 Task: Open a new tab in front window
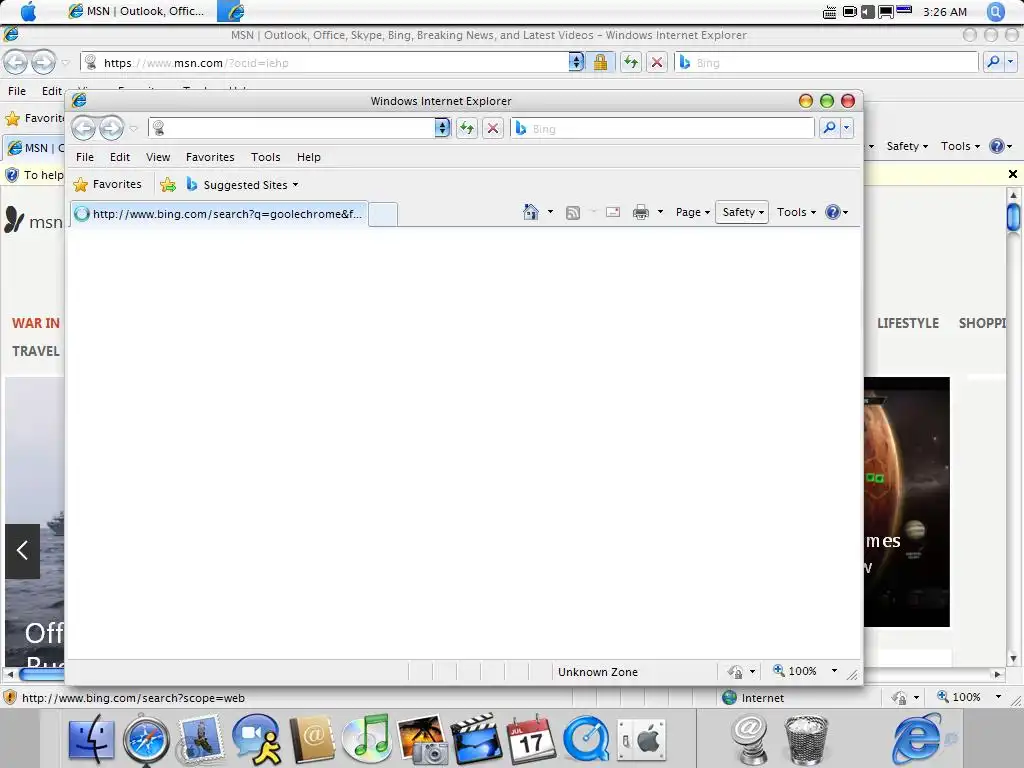click(x=383, y=214)
